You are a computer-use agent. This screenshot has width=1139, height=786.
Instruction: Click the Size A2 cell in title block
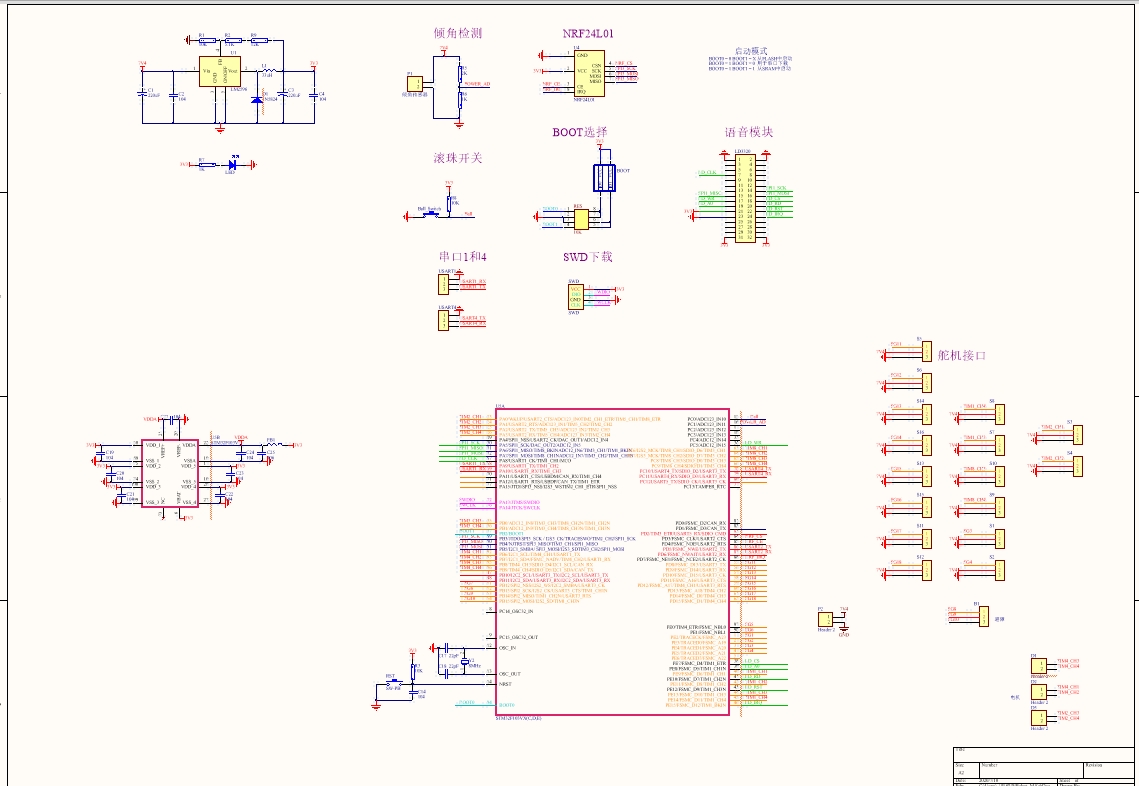[966, 771]
